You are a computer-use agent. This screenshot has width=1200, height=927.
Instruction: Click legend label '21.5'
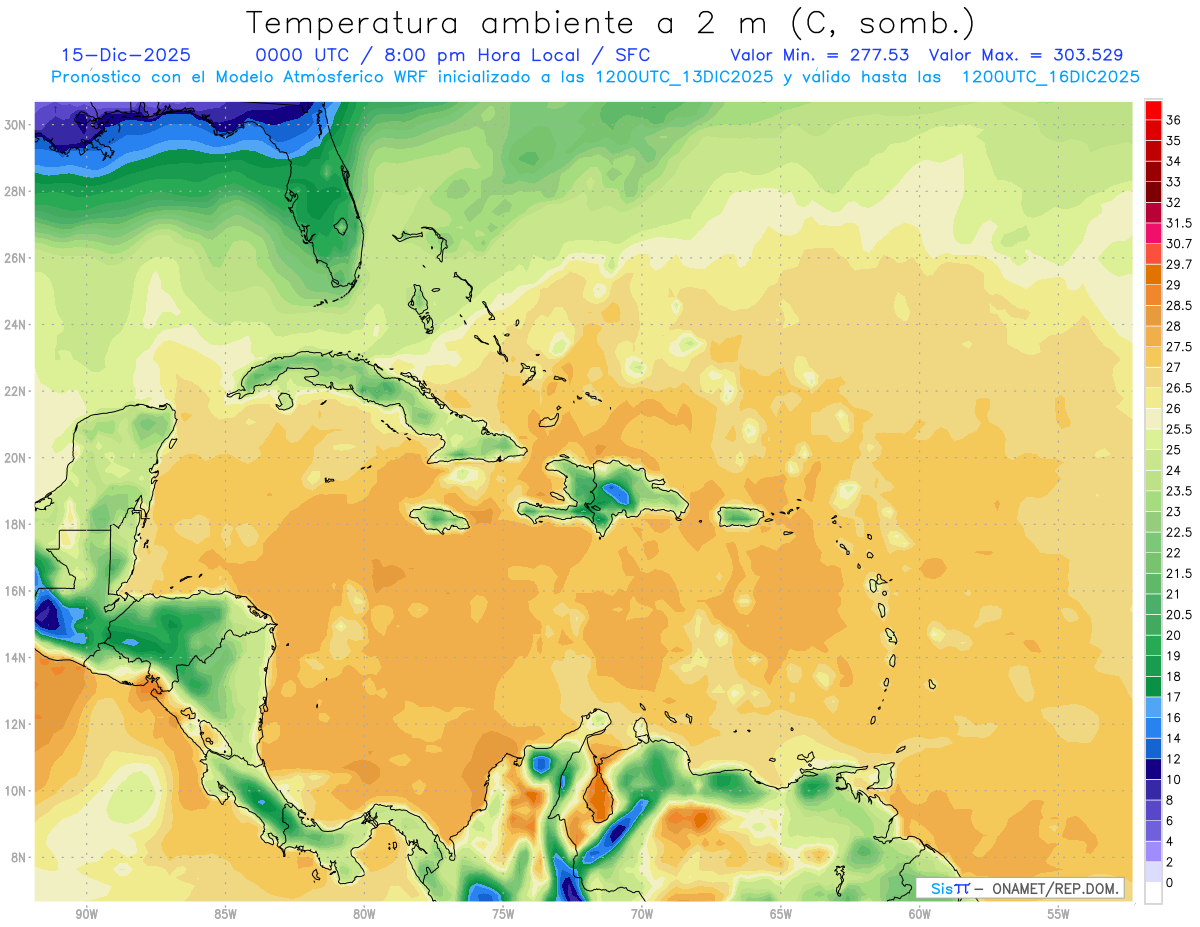(x=1179, y=573)
